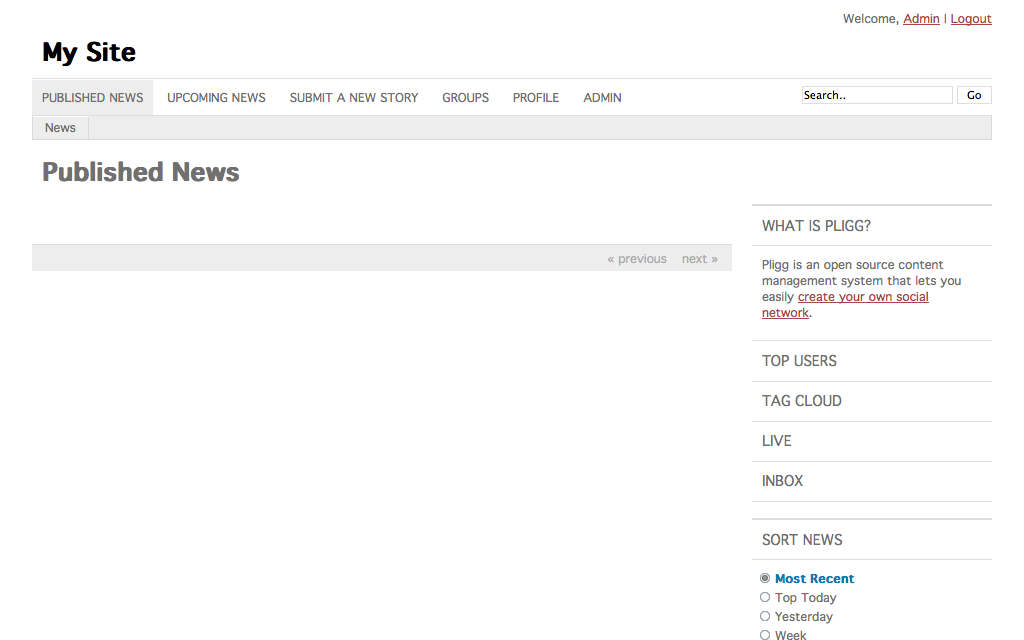Open Submit a New Story page
The height and width of the screenshot is (640, 1024).
pyautogui.click(x=353, y=98)
